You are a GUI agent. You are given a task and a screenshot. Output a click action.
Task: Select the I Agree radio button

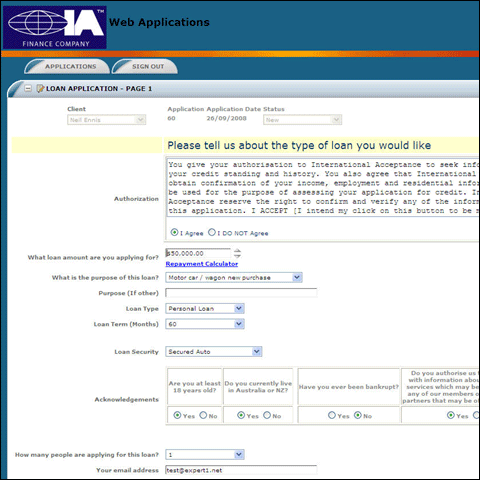(174, 232)
